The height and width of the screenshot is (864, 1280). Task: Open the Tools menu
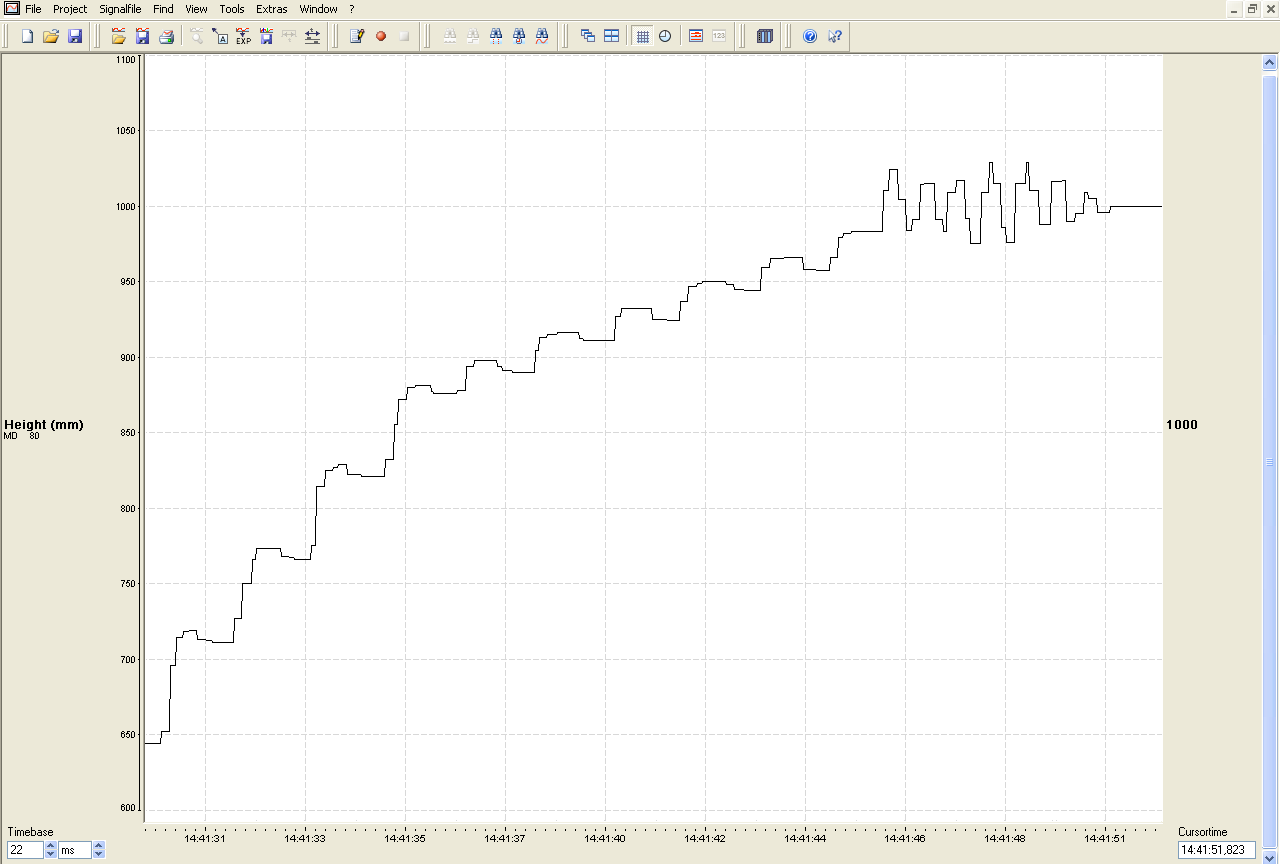232,9
